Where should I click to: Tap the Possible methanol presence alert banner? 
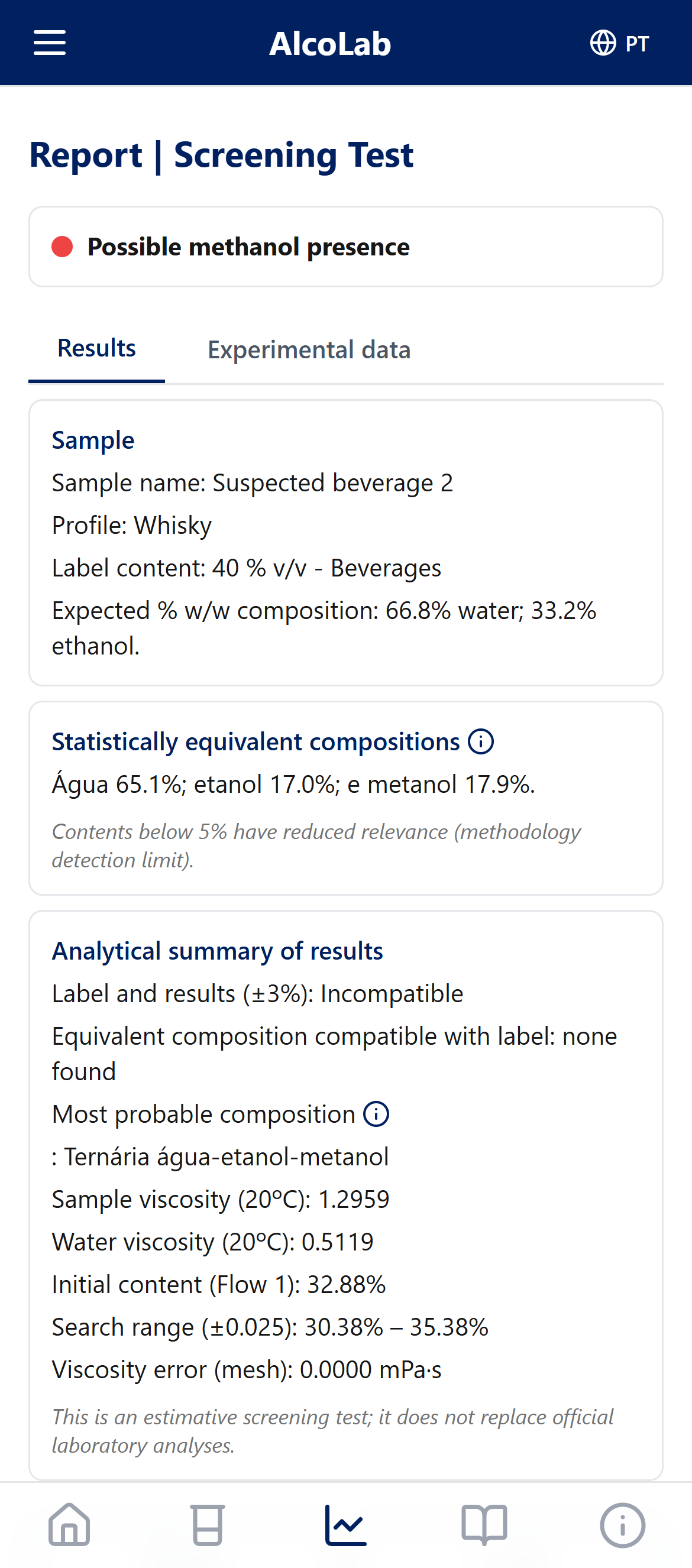click(x=346, y=247)
